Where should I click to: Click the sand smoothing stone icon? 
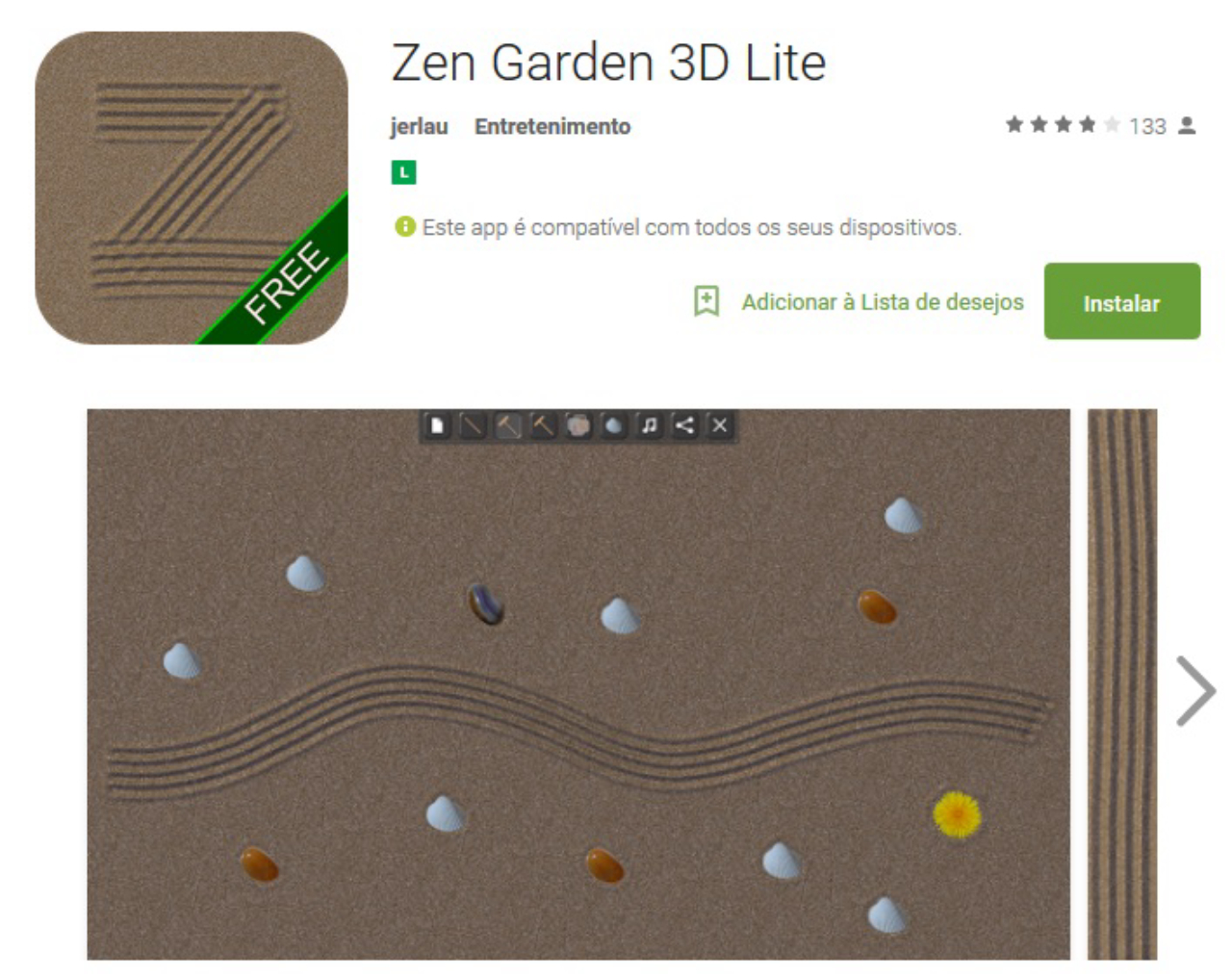pyautogui.click(x=577, y=425)
